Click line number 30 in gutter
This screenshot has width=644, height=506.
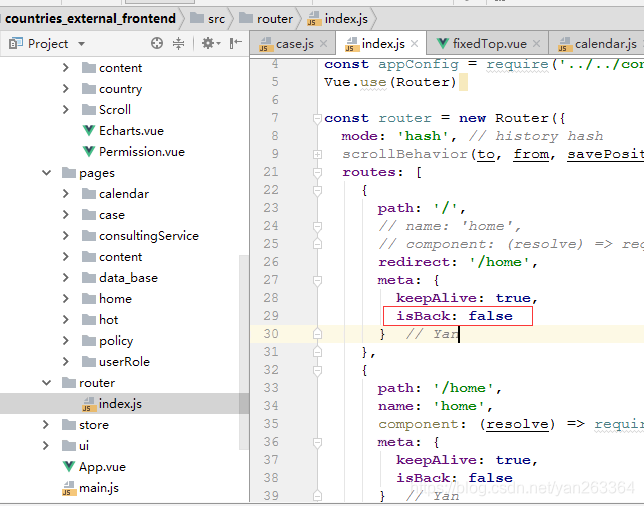click(271, 334)
